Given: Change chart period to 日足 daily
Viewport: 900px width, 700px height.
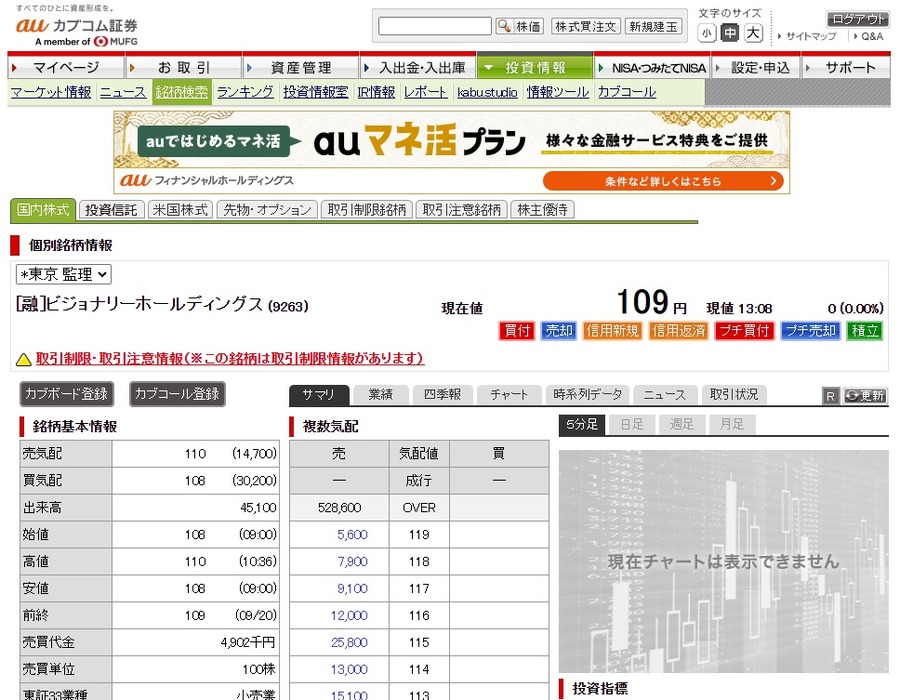Looking at the screenshot, I should coord(631,424).
